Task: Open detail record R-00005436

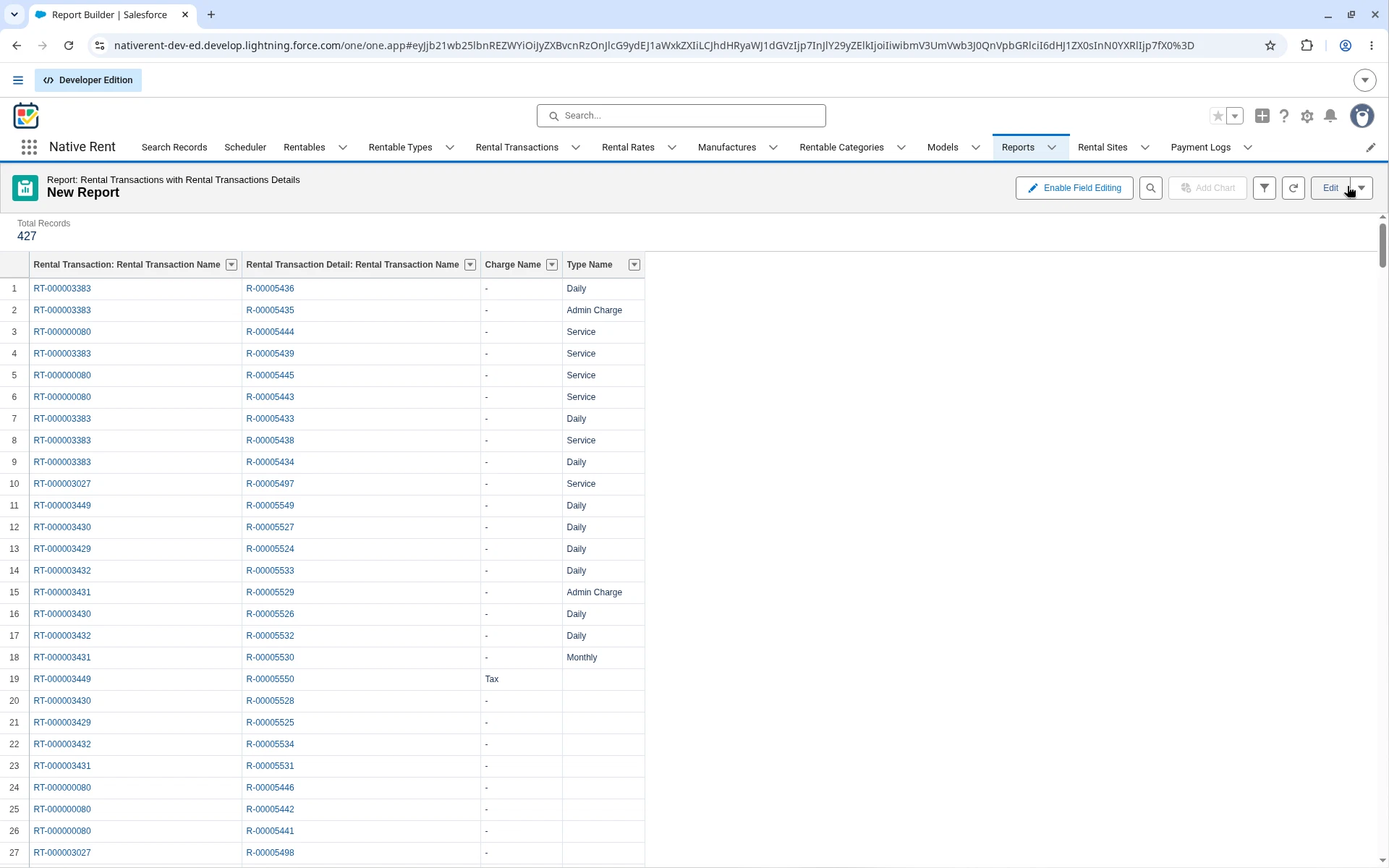Action: tap(270, 289)
